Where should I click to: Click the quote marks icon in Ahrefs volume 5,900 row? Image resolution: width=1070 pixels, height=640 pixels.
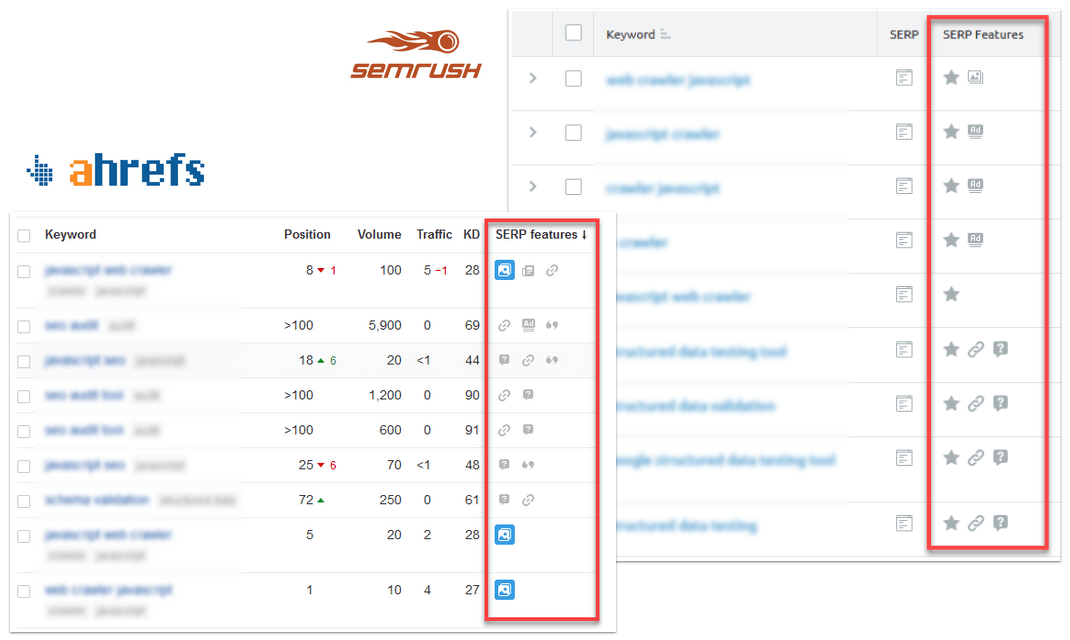click(552, 325)
